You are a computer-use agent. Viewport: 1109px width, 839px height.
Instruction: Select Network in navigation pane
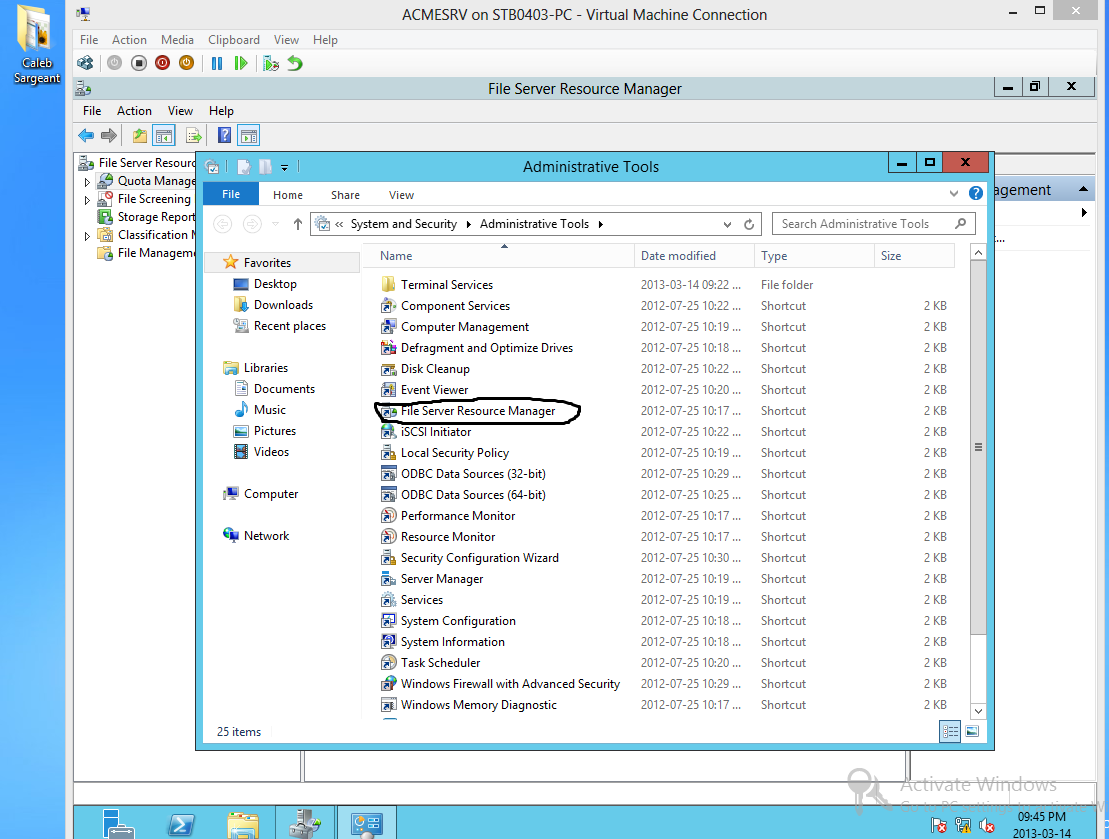[x=266, y=536]
